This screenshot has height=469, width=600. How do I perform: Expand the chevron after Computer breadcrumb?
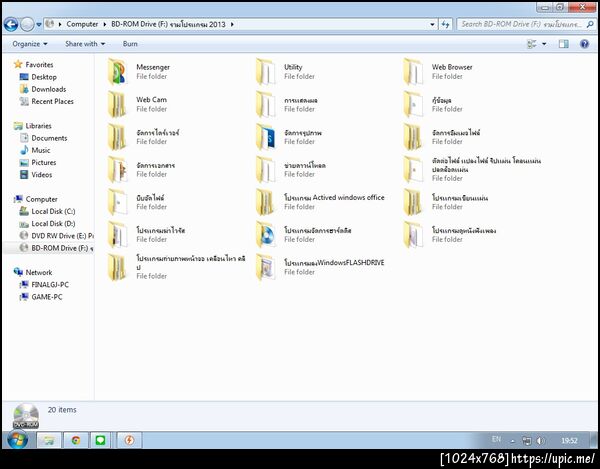104,24
